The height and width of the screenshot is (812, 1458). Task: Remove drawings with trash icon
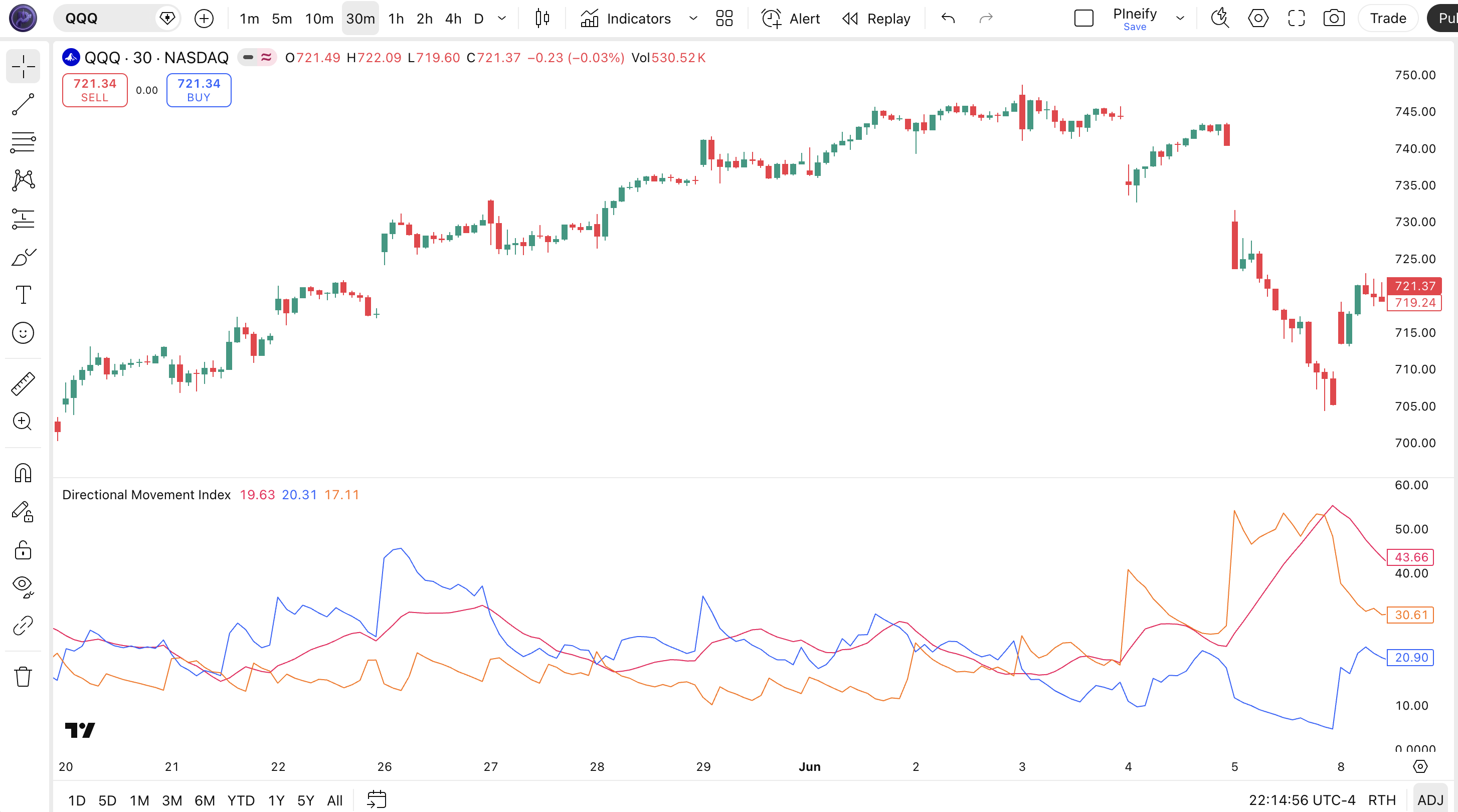tap(23, 676)
